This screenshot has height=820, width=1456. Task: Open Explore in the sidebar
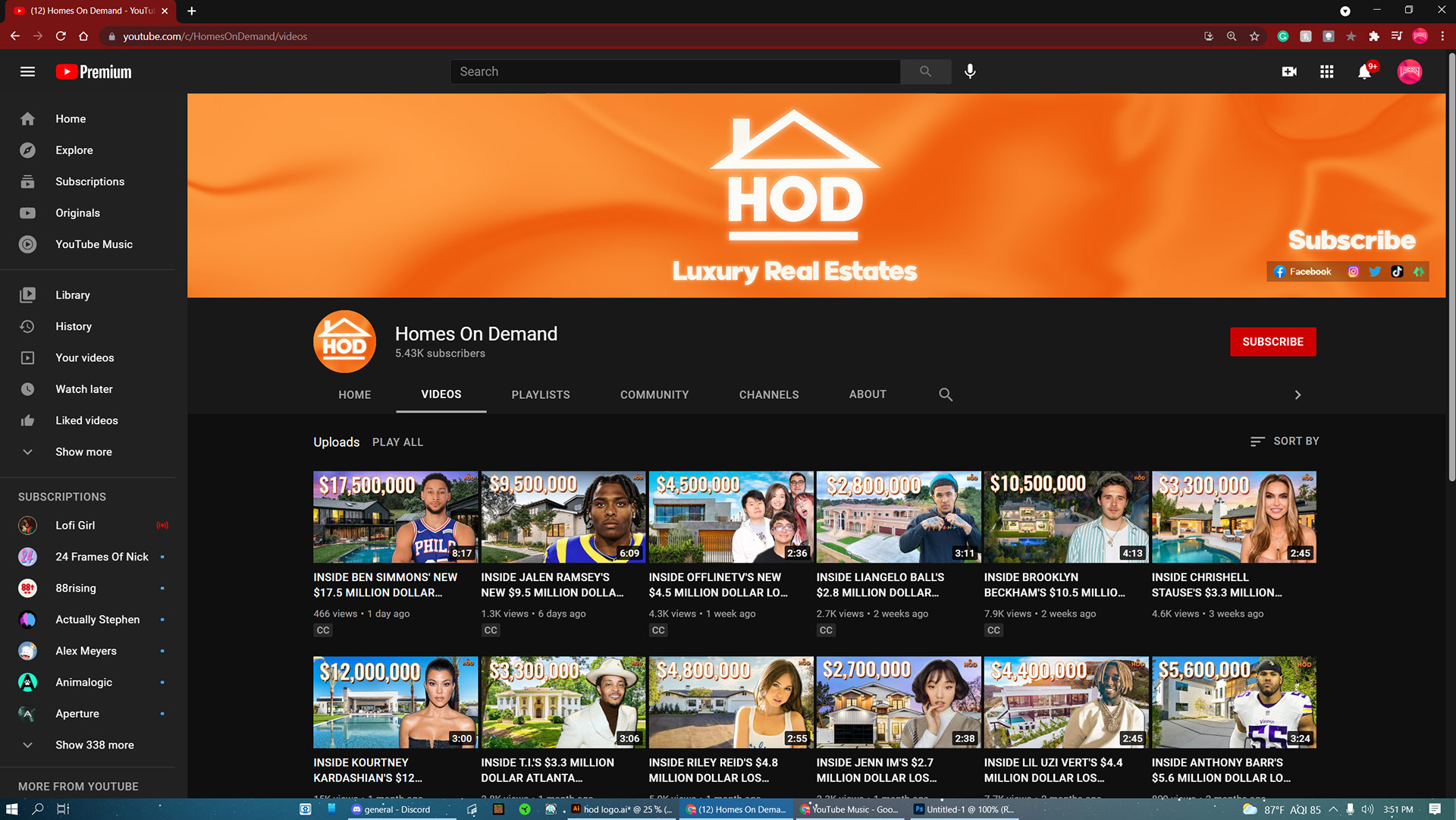click(x=74, y=150)
